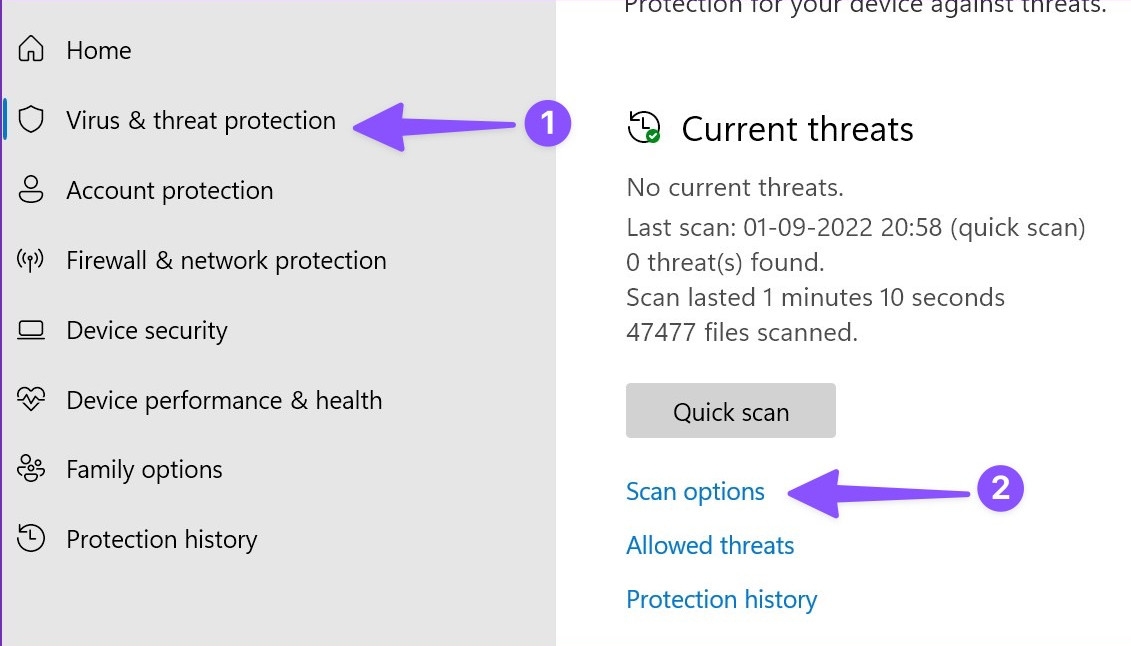Click the Device performance & health heart icon
The height and width of the screenshot is (646, 1131).
32,400
